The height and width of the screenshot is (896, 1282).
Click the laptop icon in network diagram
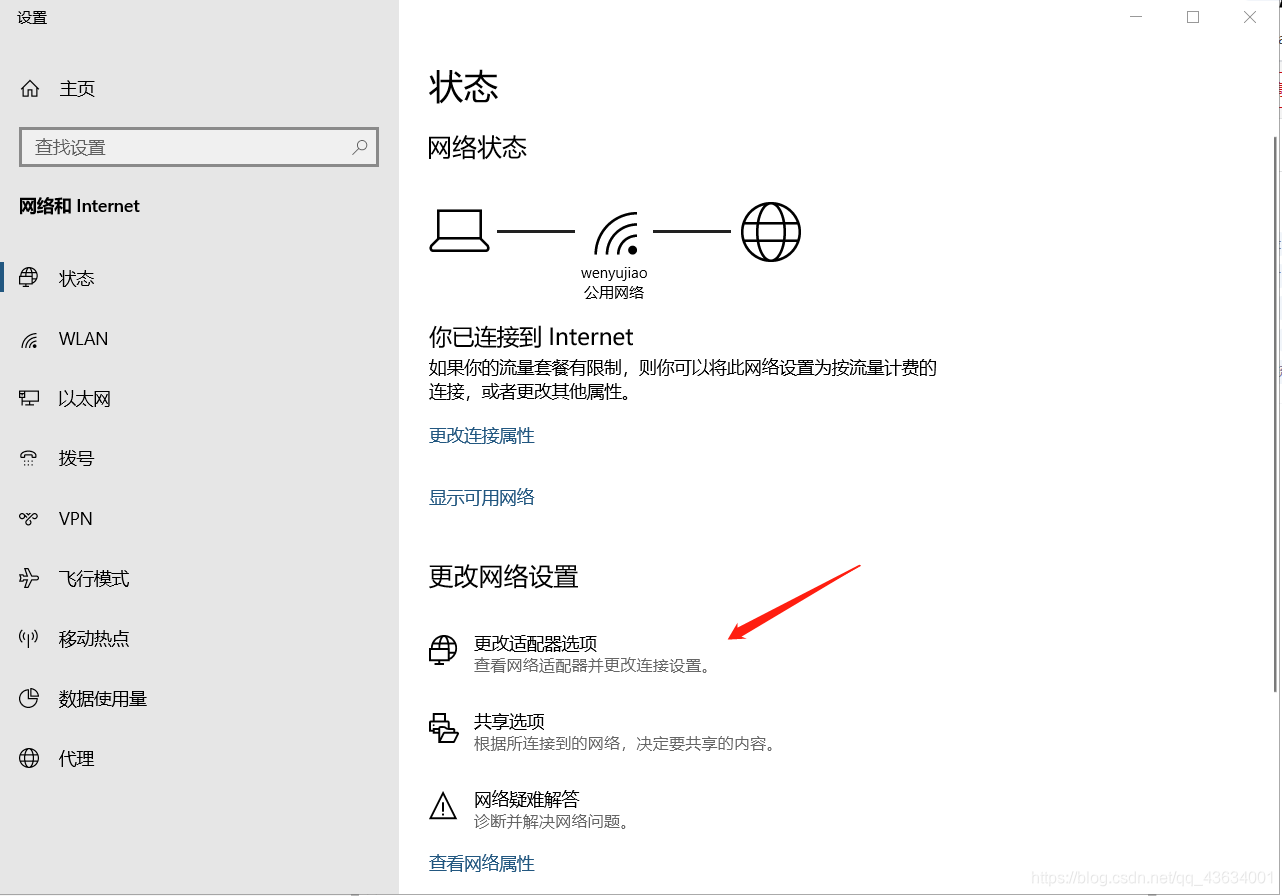point(459,231)
